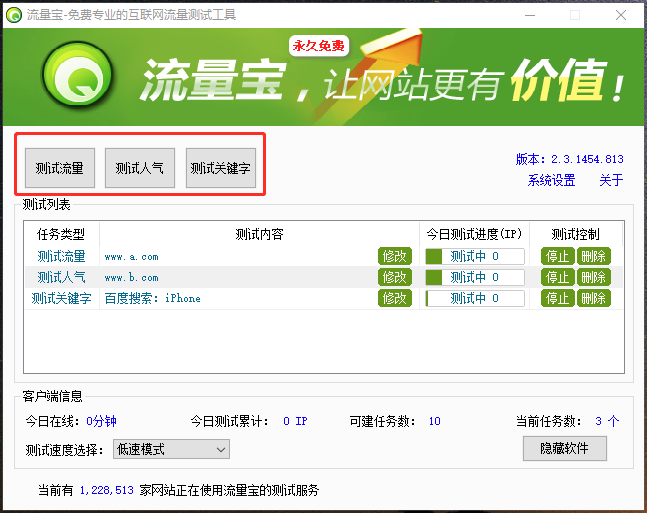Click 修改 for 百度搜索 iPhone row
This screenshot has width=647, height=513.
(395, 298)
